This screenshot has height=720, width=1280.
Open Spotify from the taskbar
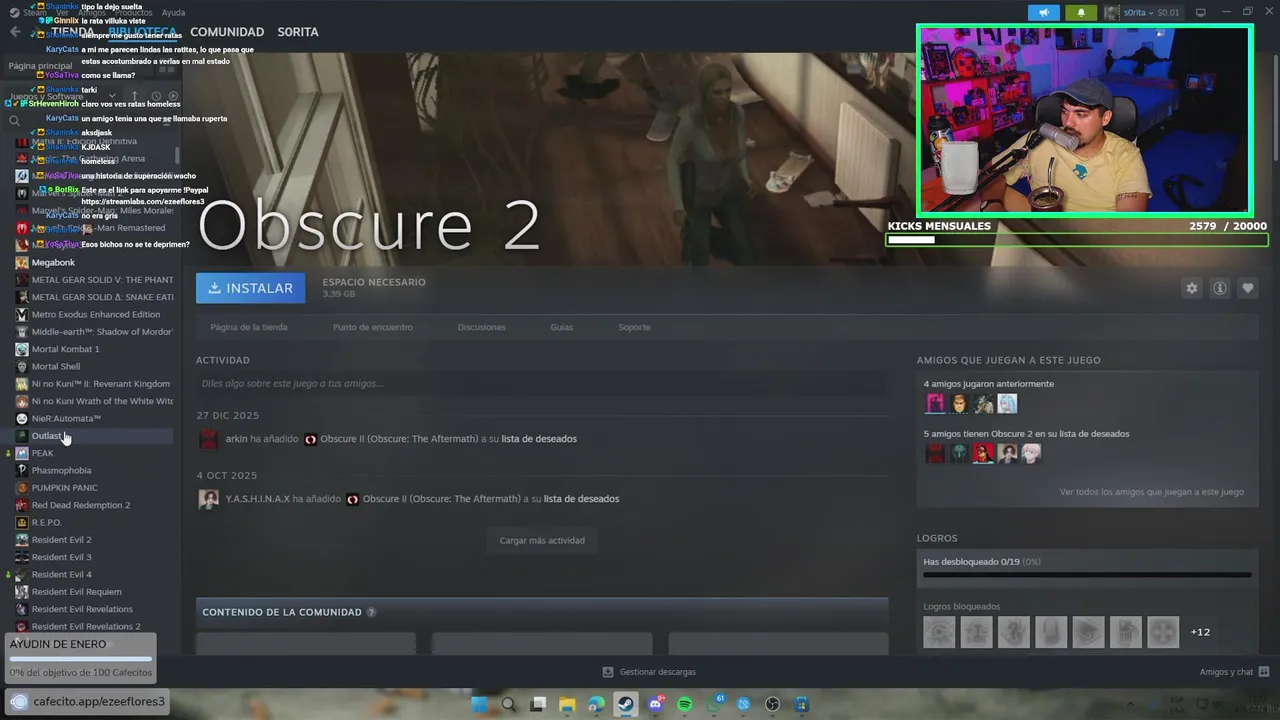click(x=685, y=704)
